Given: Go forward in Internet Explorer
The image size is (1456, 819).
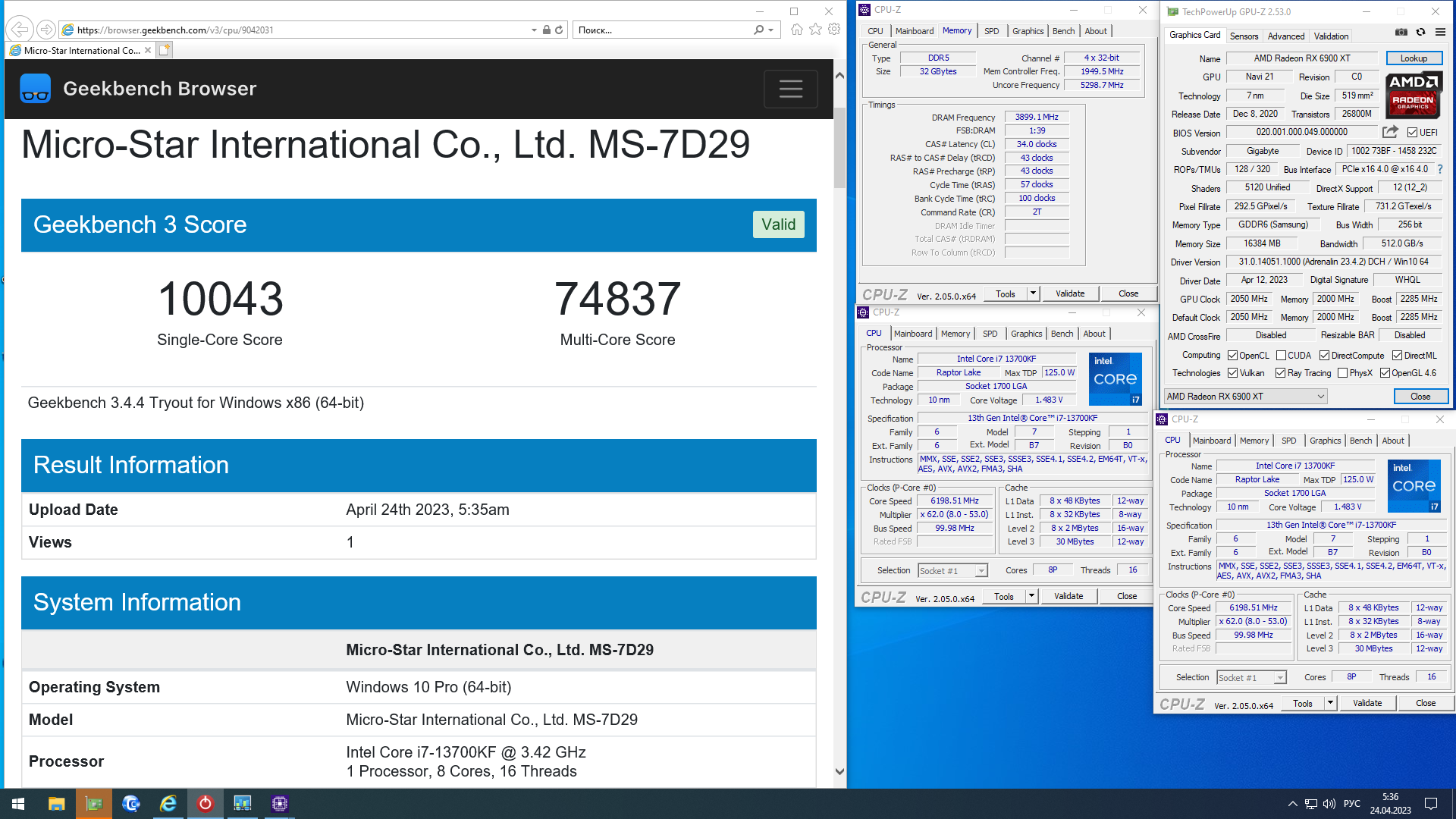Looking at the screenshot, I should click(x=46, y=30).
